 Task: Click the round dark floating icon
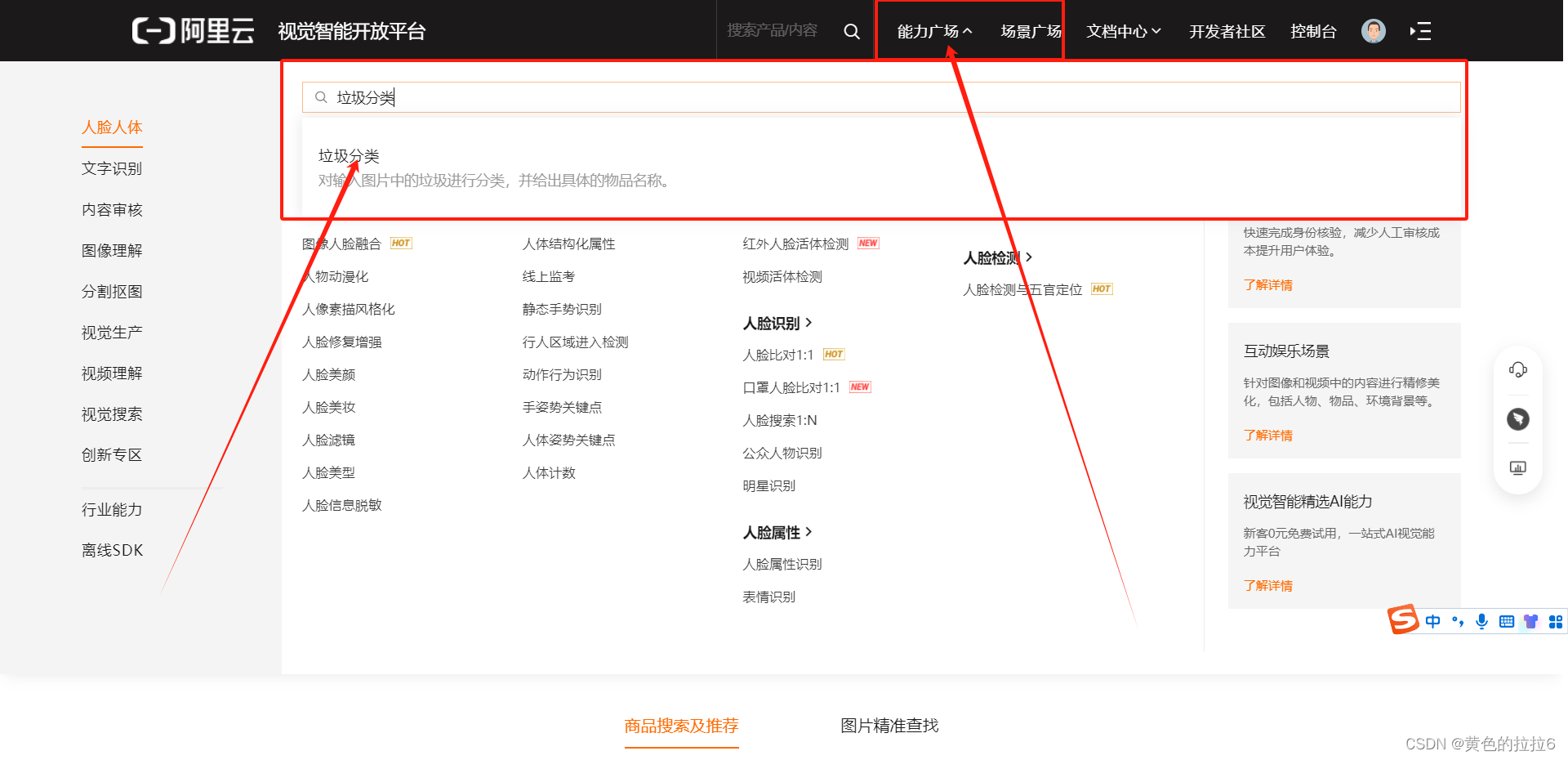1517,419
